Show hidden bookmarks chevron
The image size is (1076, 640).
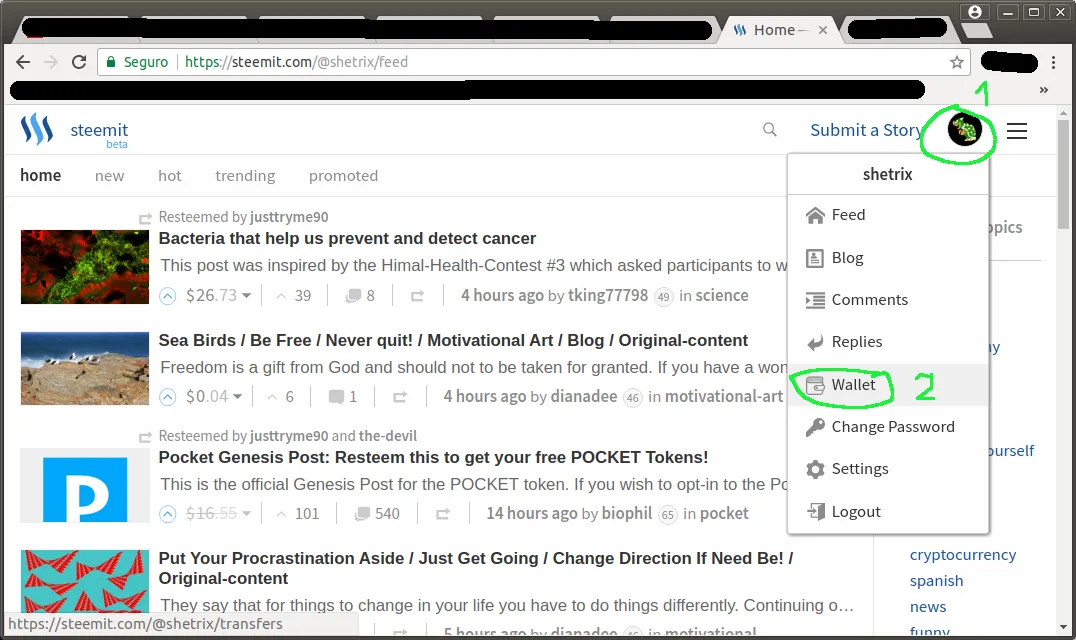point(1043,90)
